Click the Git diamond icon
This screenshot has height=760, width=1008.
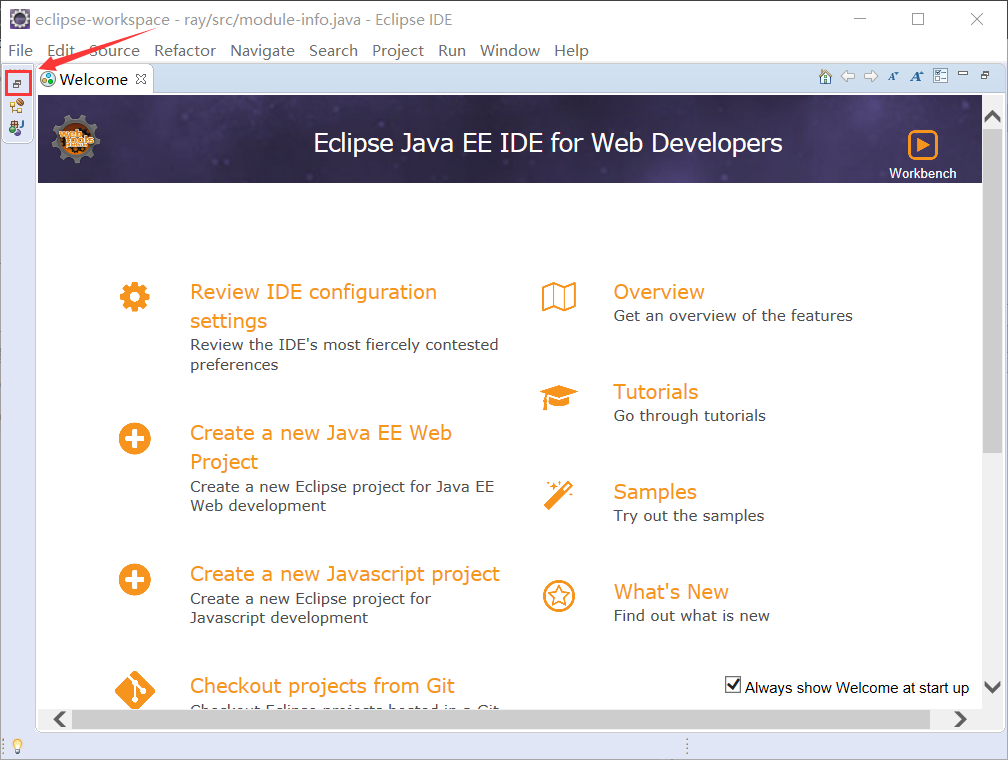[135, 691]
